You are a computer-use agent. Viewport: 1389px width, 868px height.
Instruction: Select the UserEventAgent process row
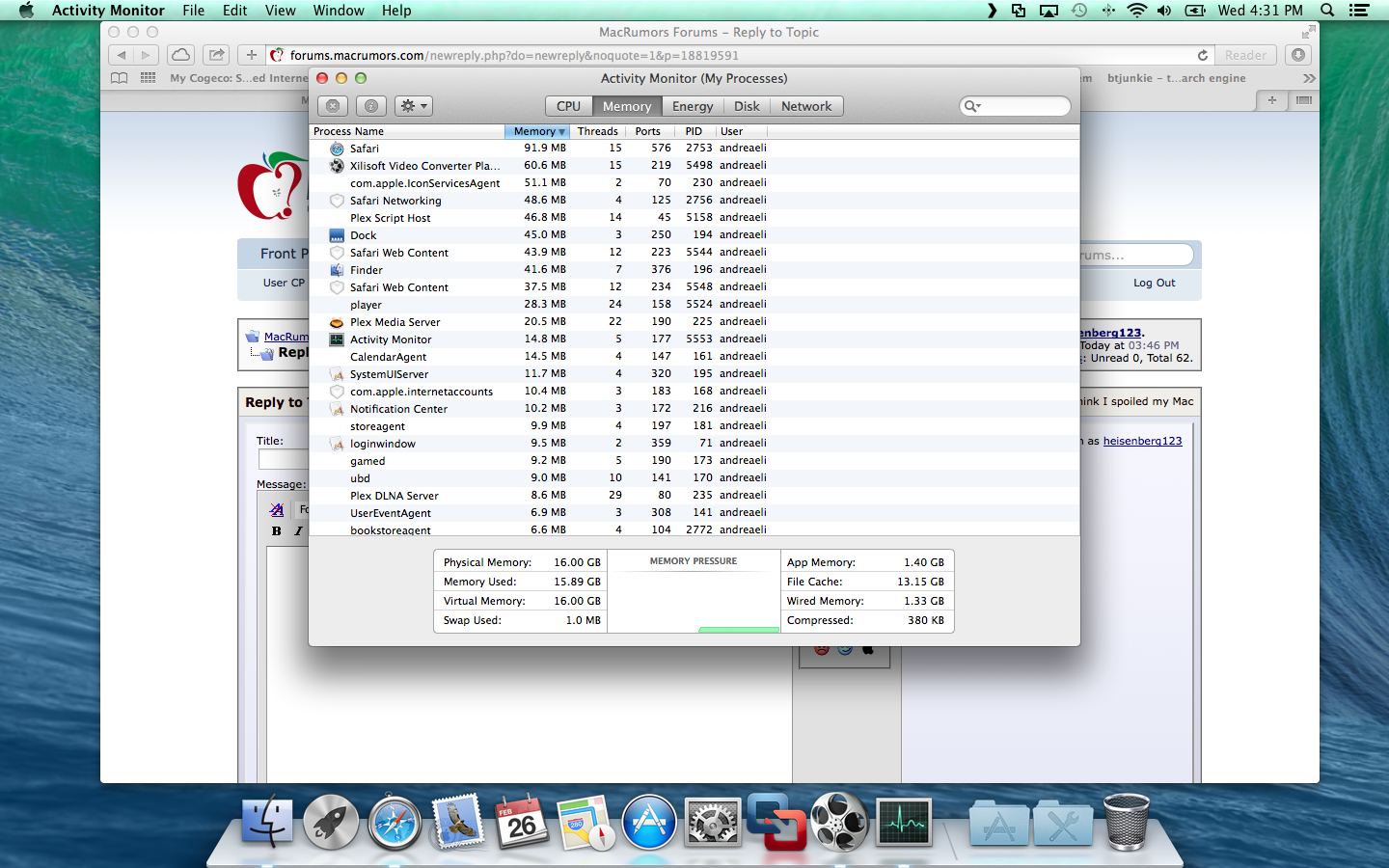[694, 513]
